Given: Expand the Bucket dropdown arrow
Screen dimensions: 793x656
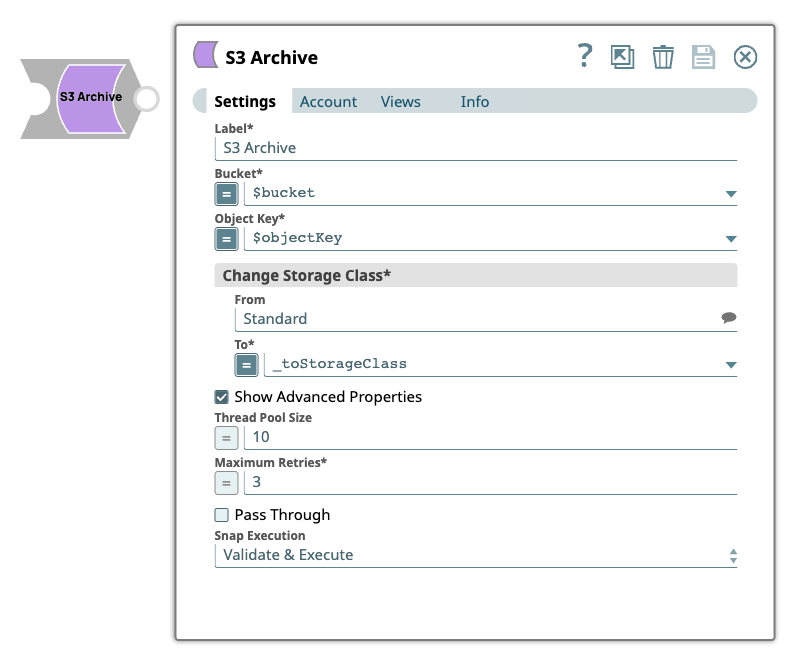Looking at the screenshot, I should (730, 194).
